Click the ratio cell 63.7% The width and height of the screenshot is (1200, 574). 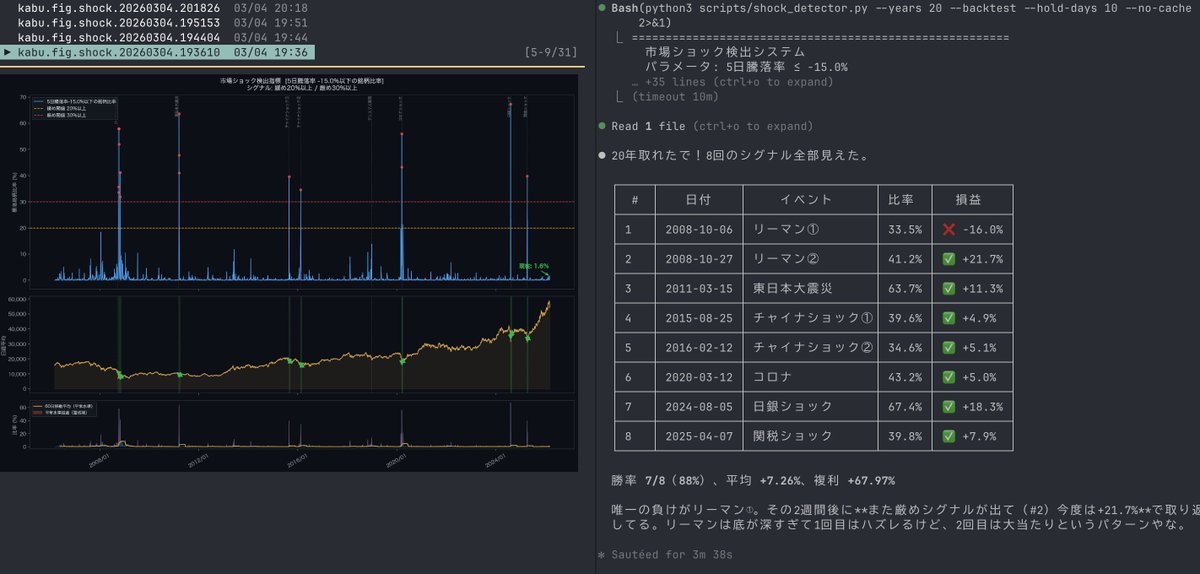coord(905,289)
